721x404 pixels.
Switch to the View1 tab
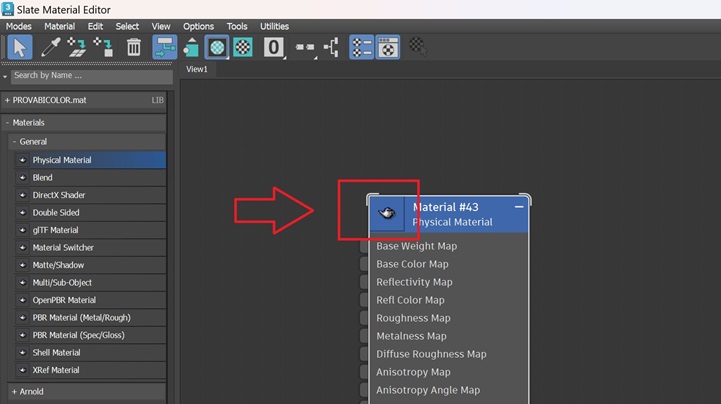click(x=197, y=69)
